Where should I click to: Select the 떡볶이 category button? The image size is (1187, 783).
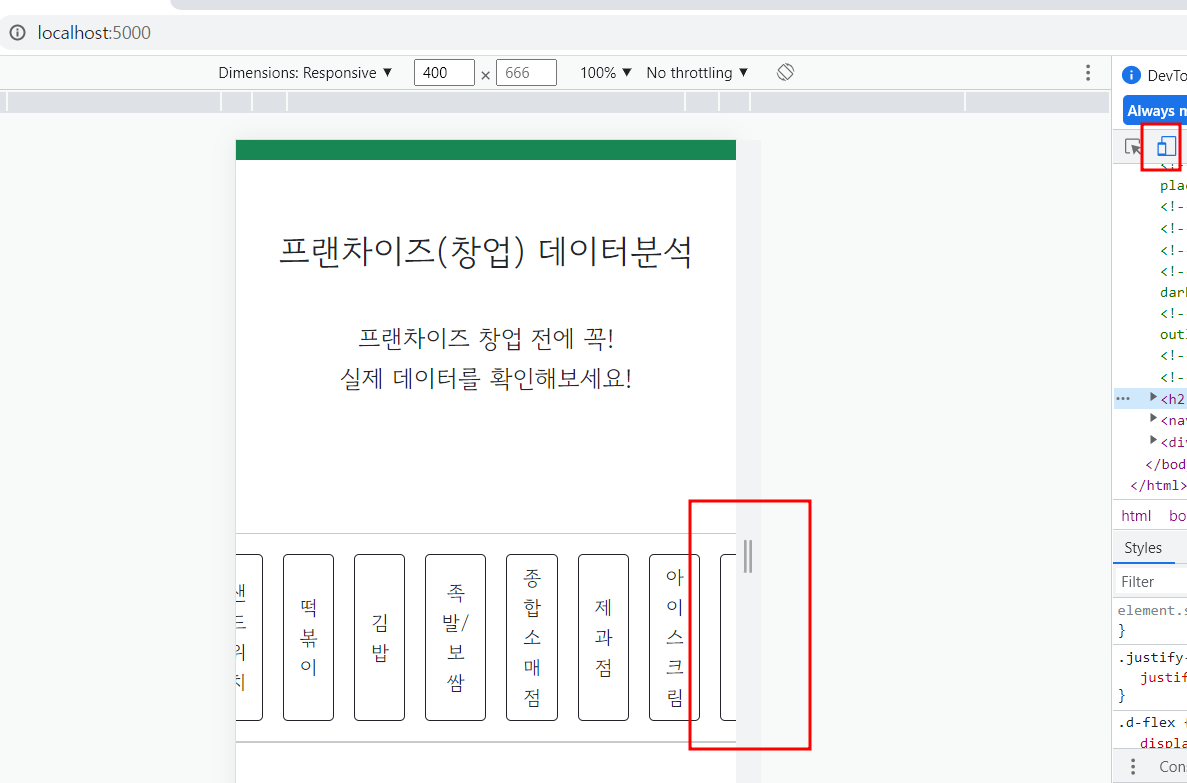click(x=308, y=638)
